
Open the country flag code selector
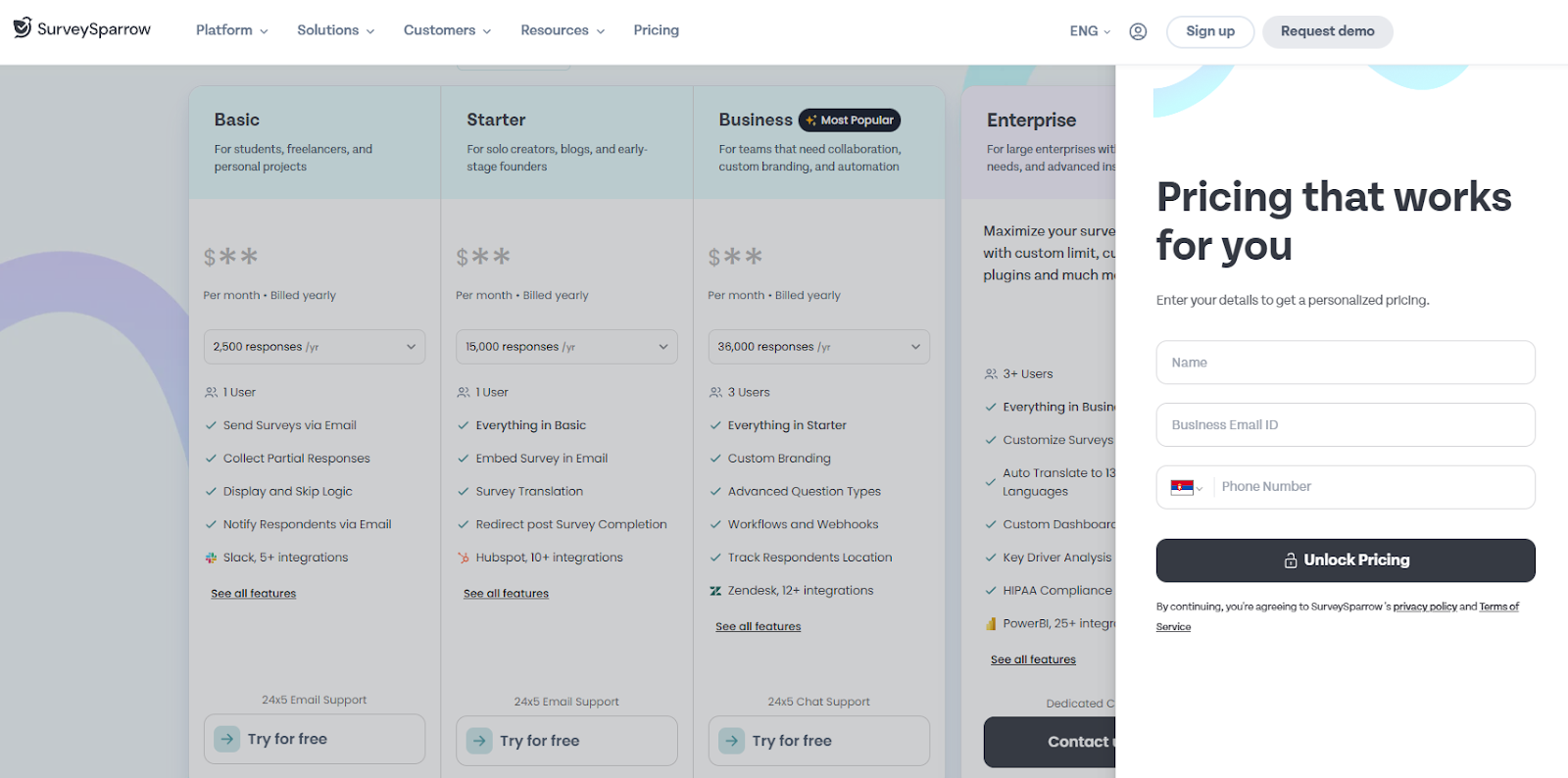1186,487
